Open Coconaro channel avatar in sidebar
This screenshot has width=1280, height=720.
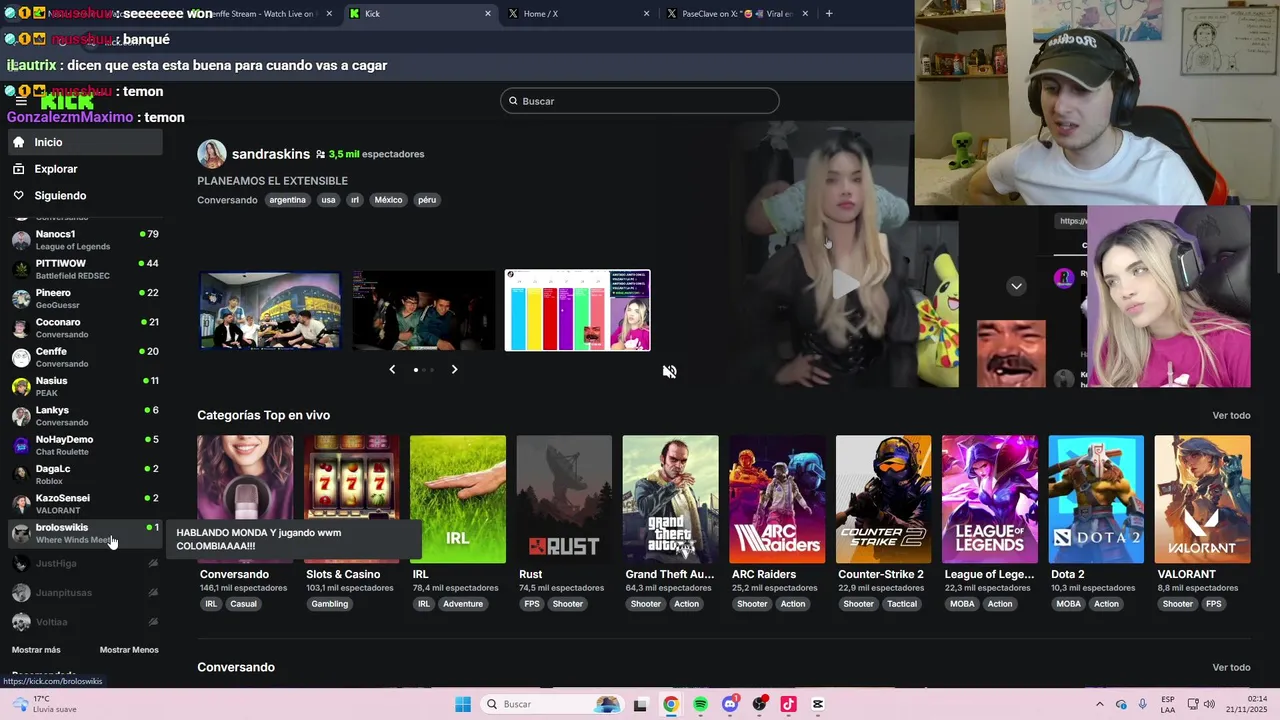click(x=21, y=328)
